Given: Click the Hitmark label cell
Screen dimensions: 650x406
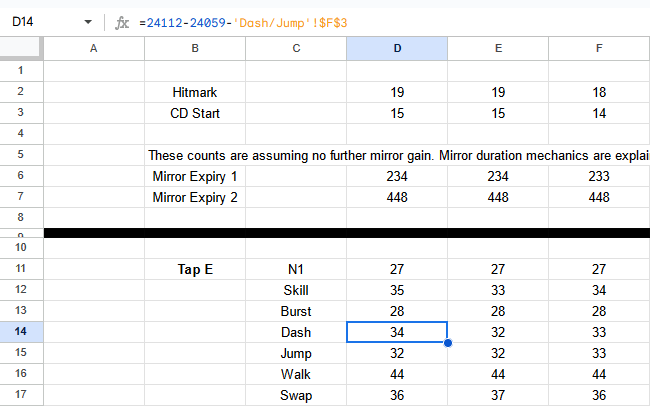Looking at the screenshot, I should pos(195,92).
